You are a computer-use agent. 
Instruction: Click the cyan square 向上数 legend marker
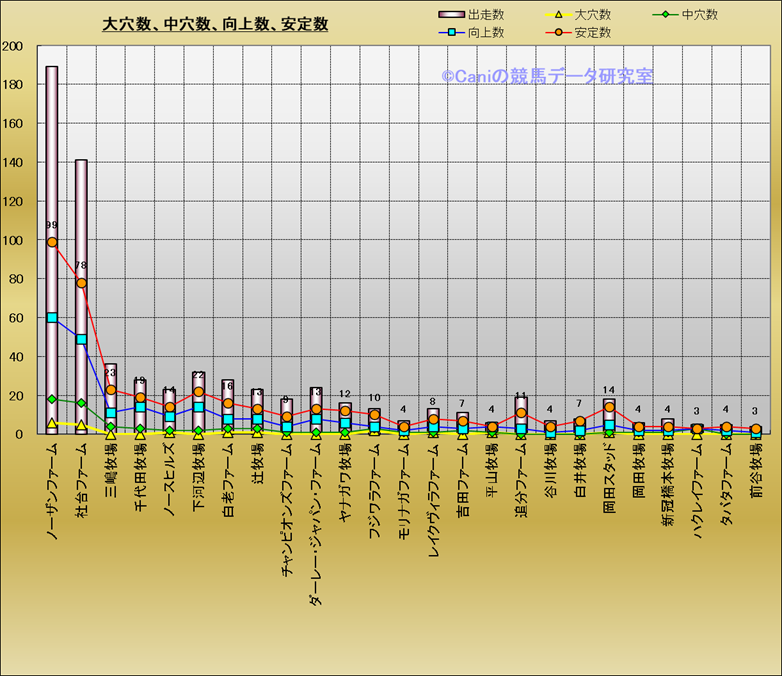click(453, 33)
